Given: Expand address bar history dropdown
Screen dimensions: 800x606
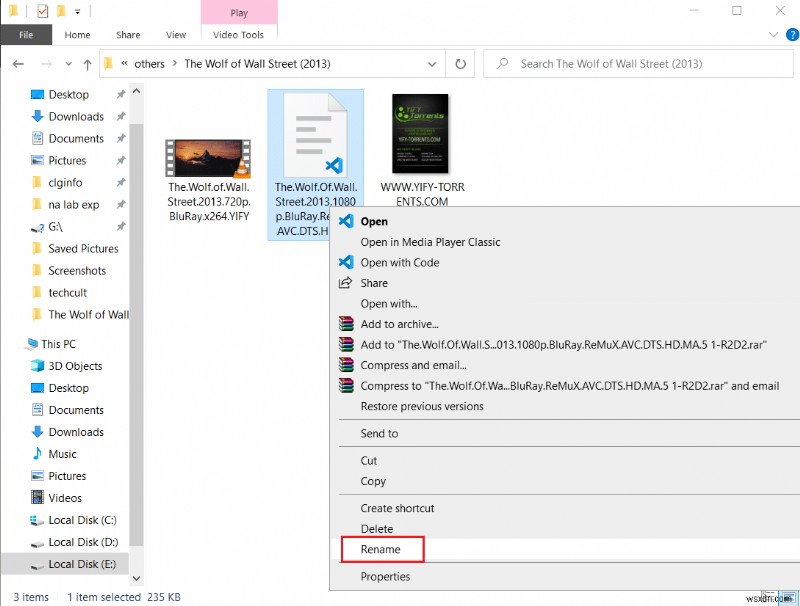Looking at the screenshot, I should tap(432, 64).
